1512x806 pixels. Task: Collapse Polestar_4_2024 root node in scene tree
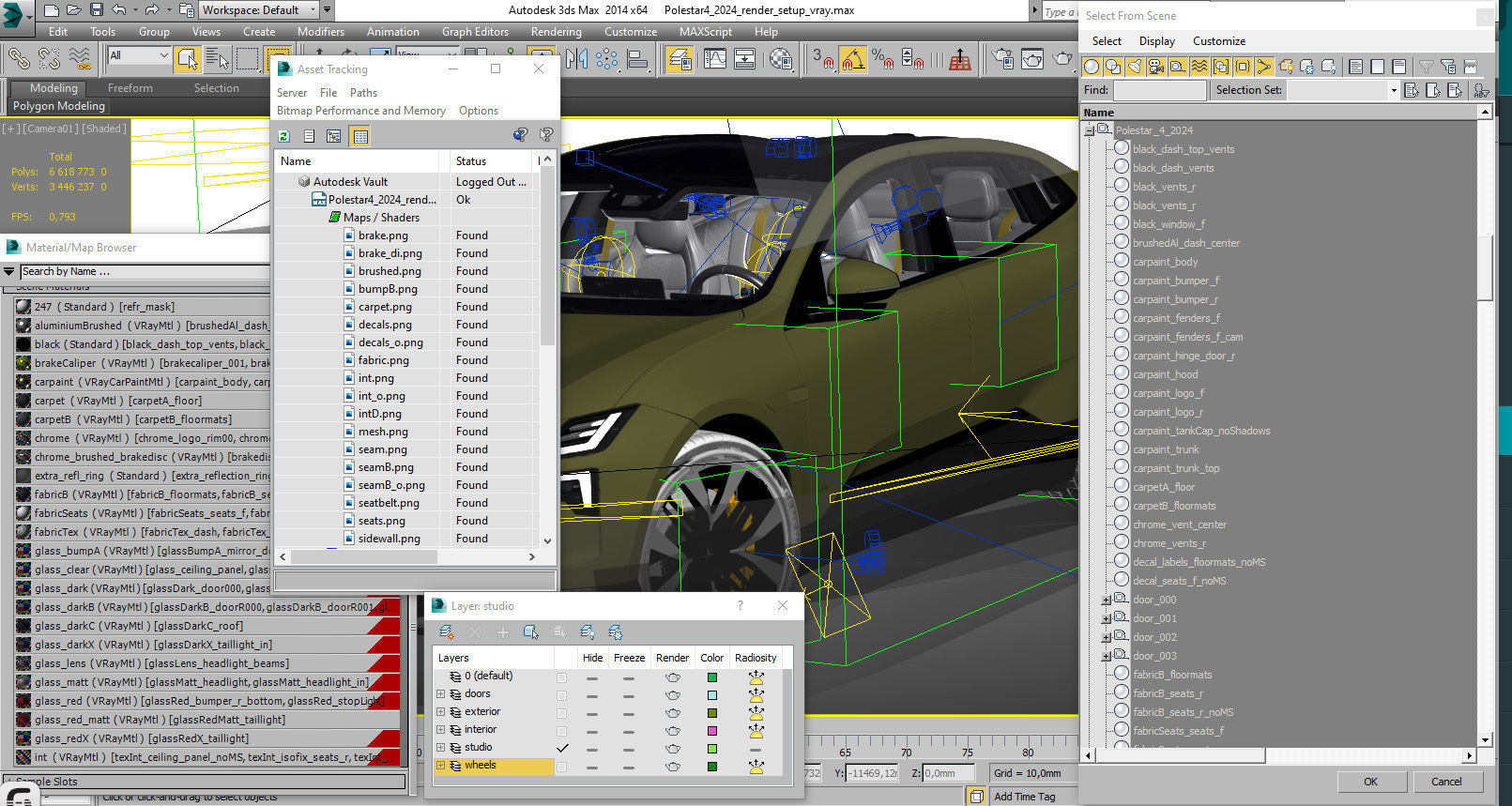tap(1089, 131)
